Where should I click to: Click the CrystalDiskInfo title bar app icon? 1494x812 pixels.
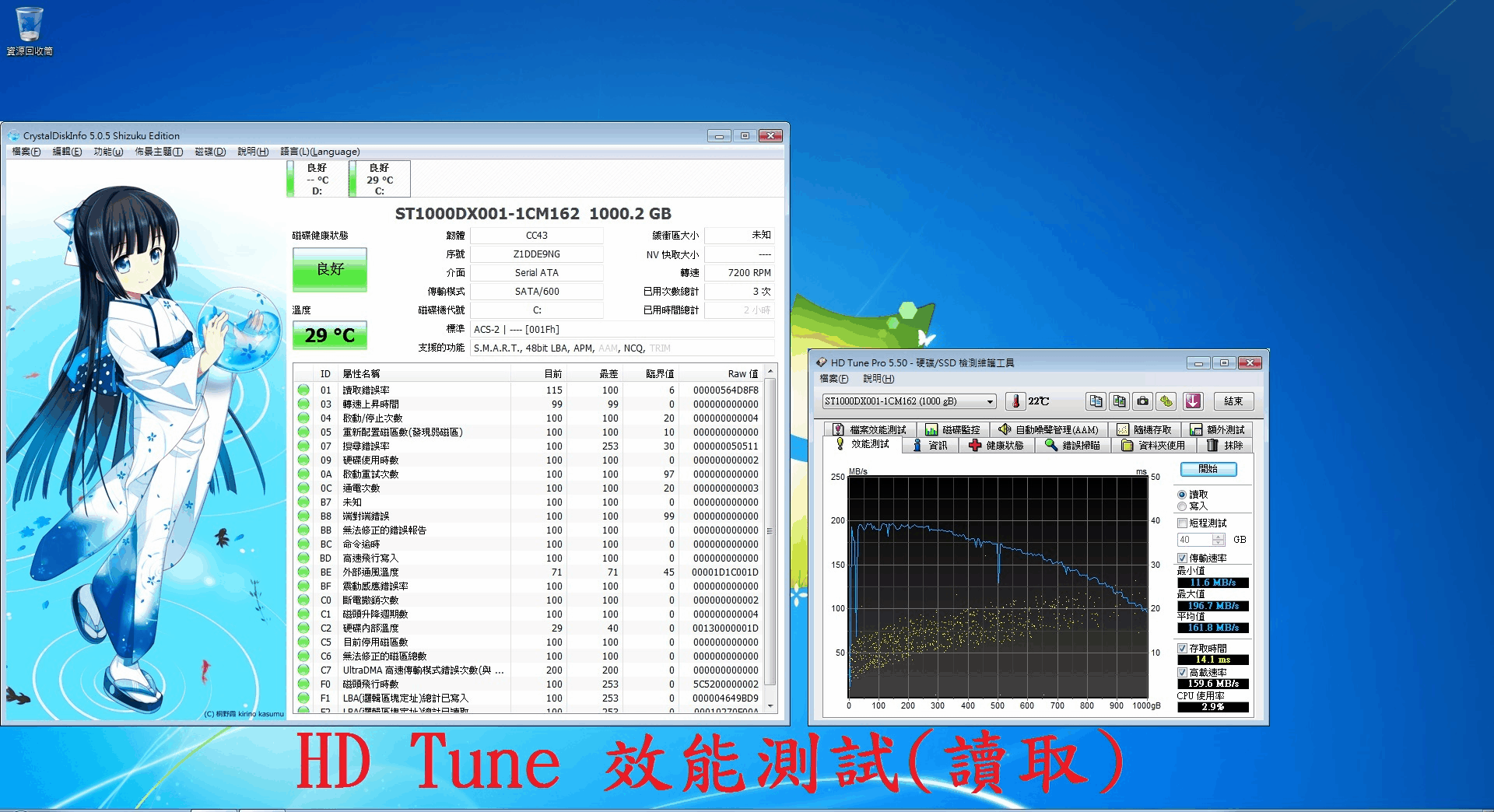(x=13, y=135)
